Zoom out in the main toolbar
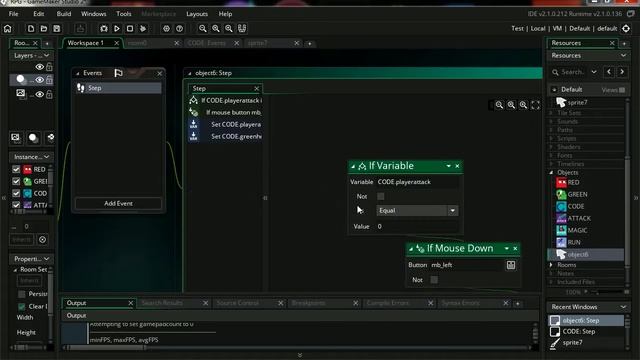The width and height of the screenshot is (640, 360). (x=203, y=29)
